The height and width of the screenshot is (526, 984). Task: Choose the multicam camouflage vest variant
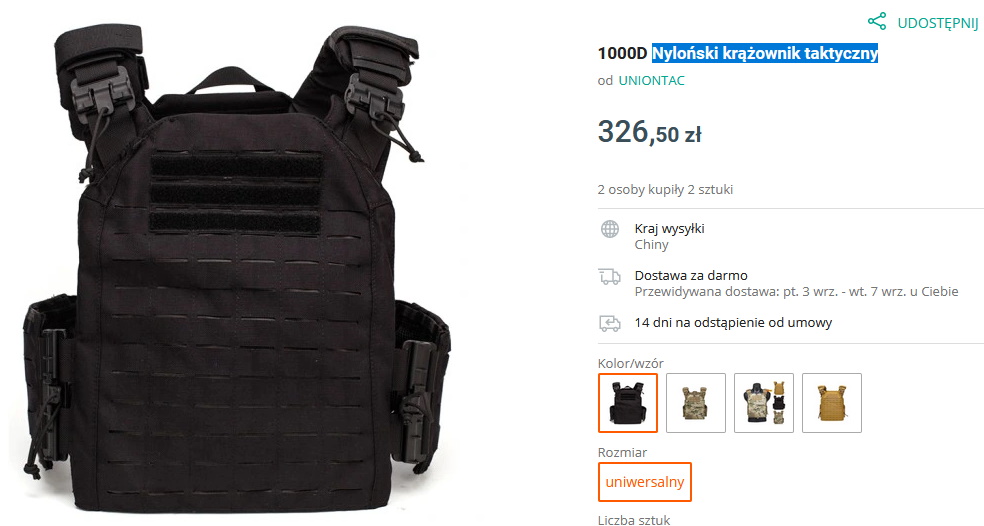tap(695, 403)
